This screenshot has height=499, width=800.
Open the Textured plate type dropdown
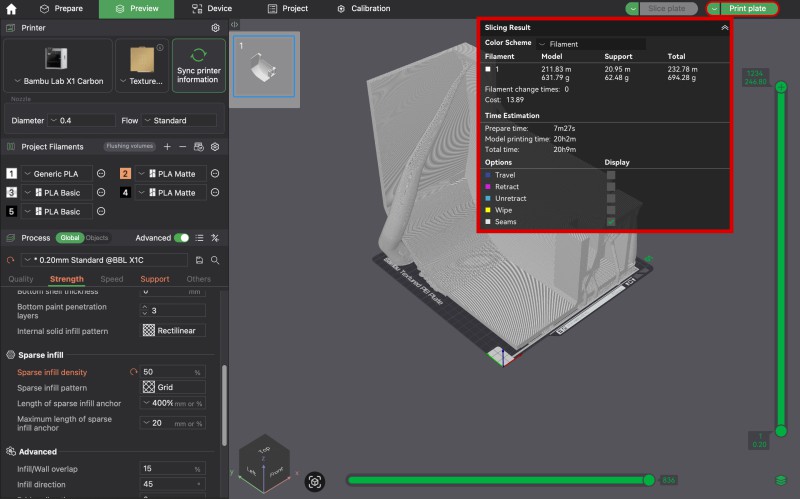pyautogui.click(x=142, y=81)
